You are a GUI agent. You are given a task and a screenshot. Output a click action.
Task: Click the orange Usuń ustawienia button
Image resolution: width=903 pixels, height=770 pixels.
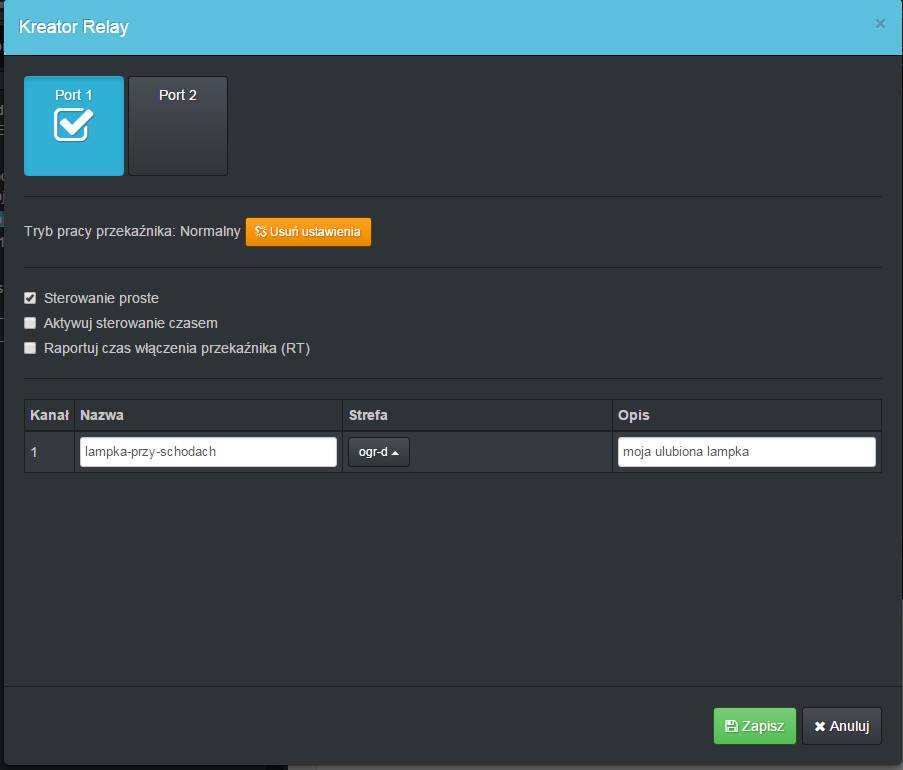click(308, 232)
